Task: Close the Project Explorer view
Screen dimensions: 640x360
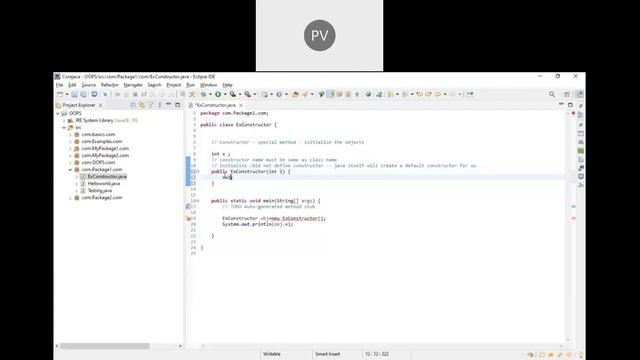Action: click(x=101, y=105)
